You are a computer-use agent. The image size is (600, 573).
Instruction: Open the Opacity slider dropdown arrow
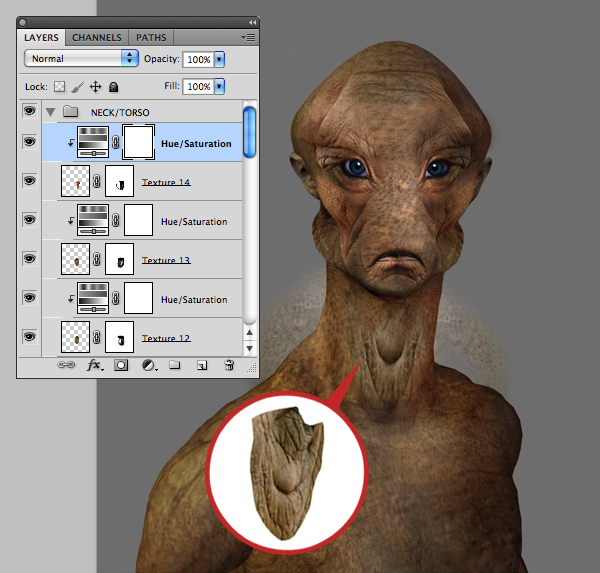(219, 59)
